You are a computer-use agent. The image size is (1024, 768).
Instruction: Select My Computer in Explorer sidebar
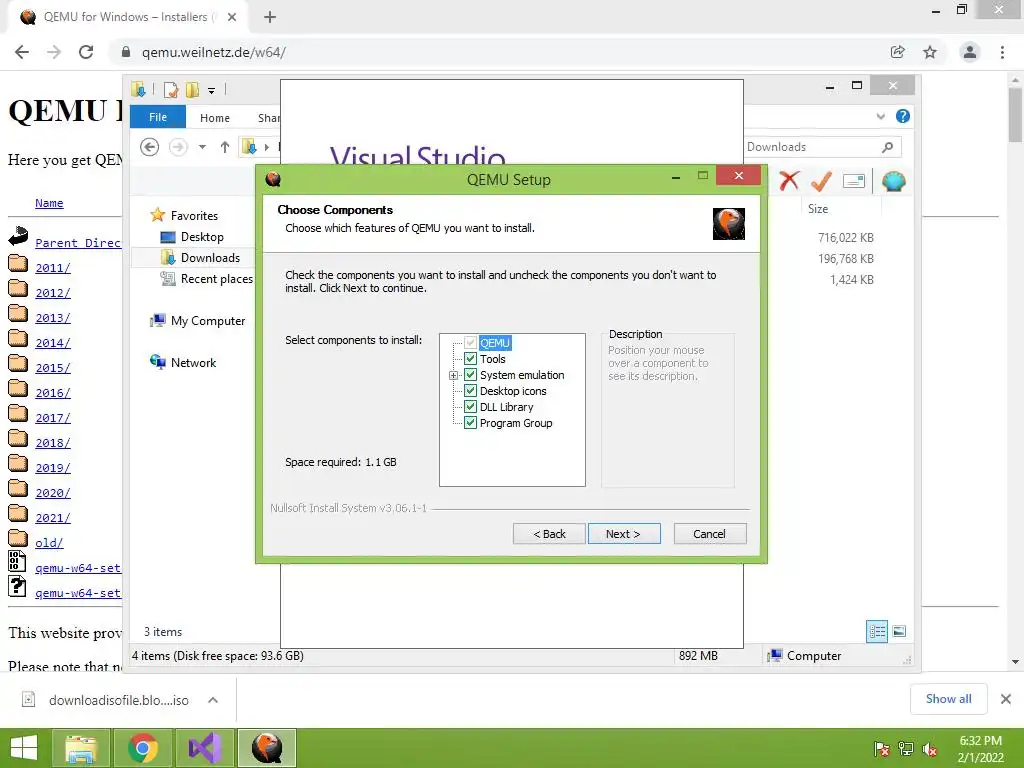pyautogui.click(x=208, y=321)
